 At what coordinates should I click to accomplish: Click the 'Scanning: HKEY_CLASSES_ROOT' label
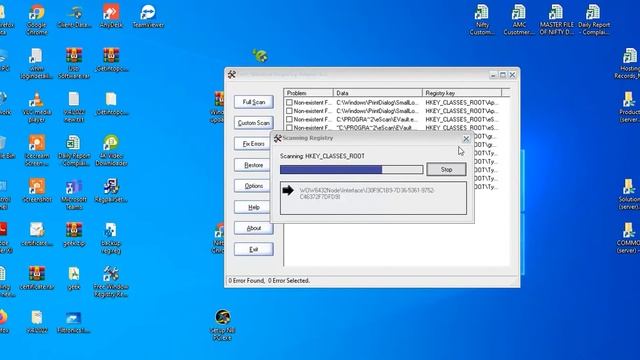tap(322, 156)
